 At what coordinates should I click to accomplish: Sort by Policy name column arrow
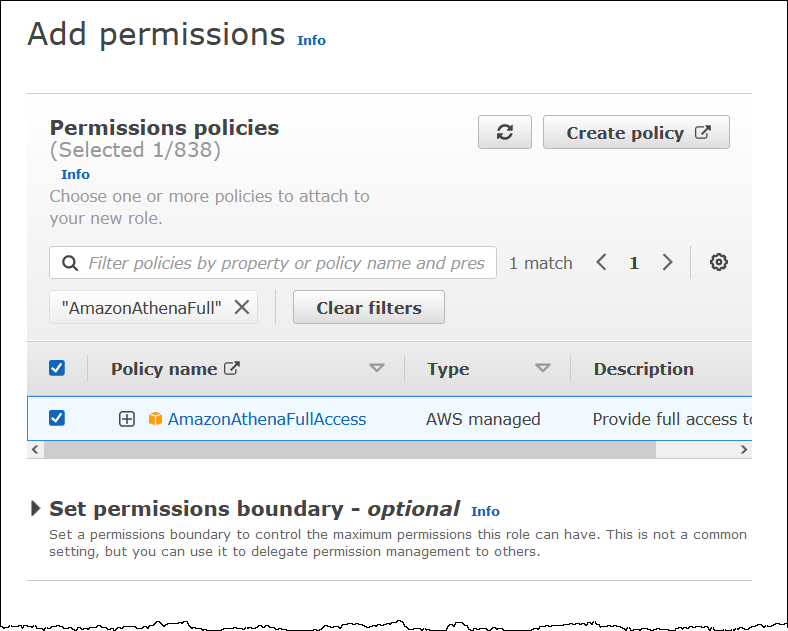377,368
